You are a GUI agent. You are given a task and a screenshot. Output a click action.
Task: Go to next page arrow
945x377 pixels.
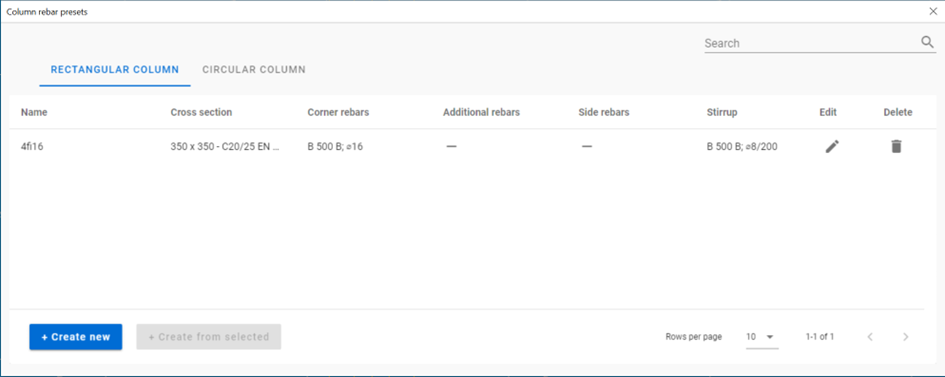[905, 337]
